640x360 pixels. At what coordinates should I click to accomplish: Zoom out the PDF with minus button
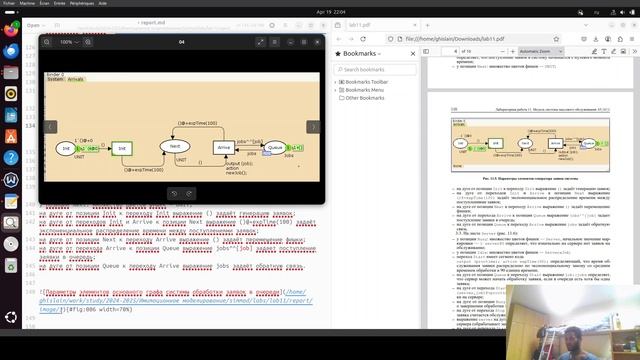click(x=502, y=51)
